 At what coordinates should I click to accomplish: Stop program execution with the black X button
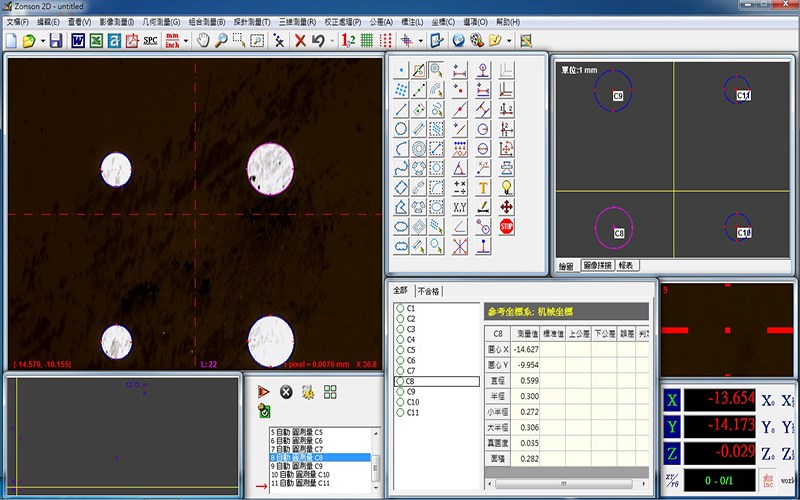point(286,392)
